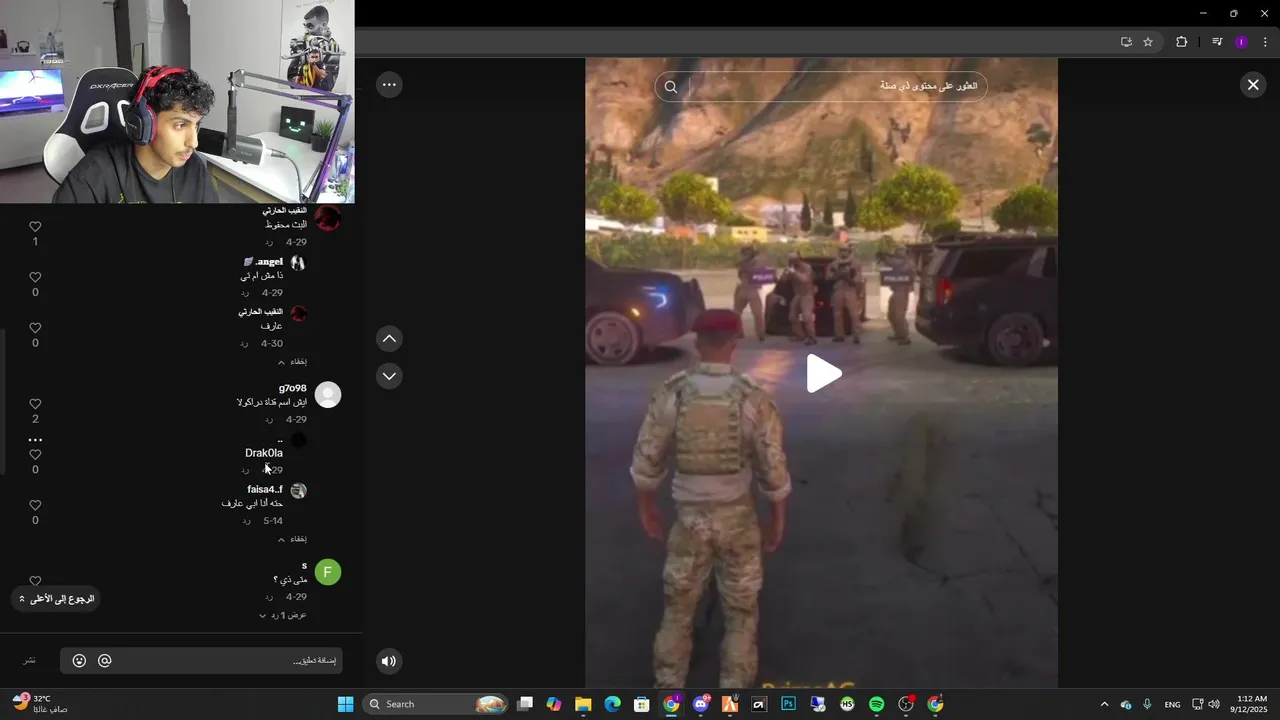Viewport: 1280px width, 720px height.
Task: Open File Explorer from the taskbar
Action: tap(583, 704)
